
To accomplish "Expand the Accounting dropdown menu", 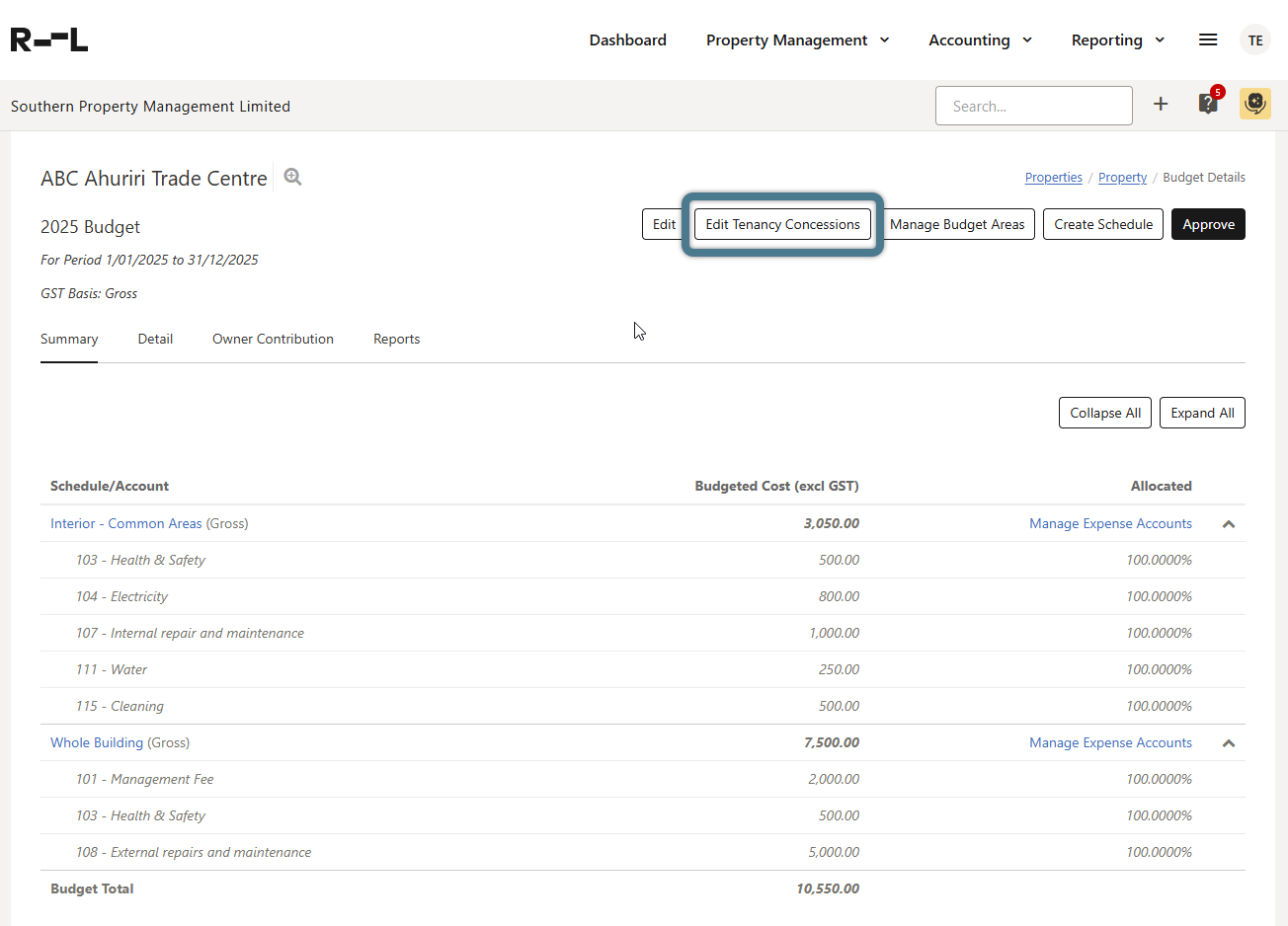I will point(980,40).
